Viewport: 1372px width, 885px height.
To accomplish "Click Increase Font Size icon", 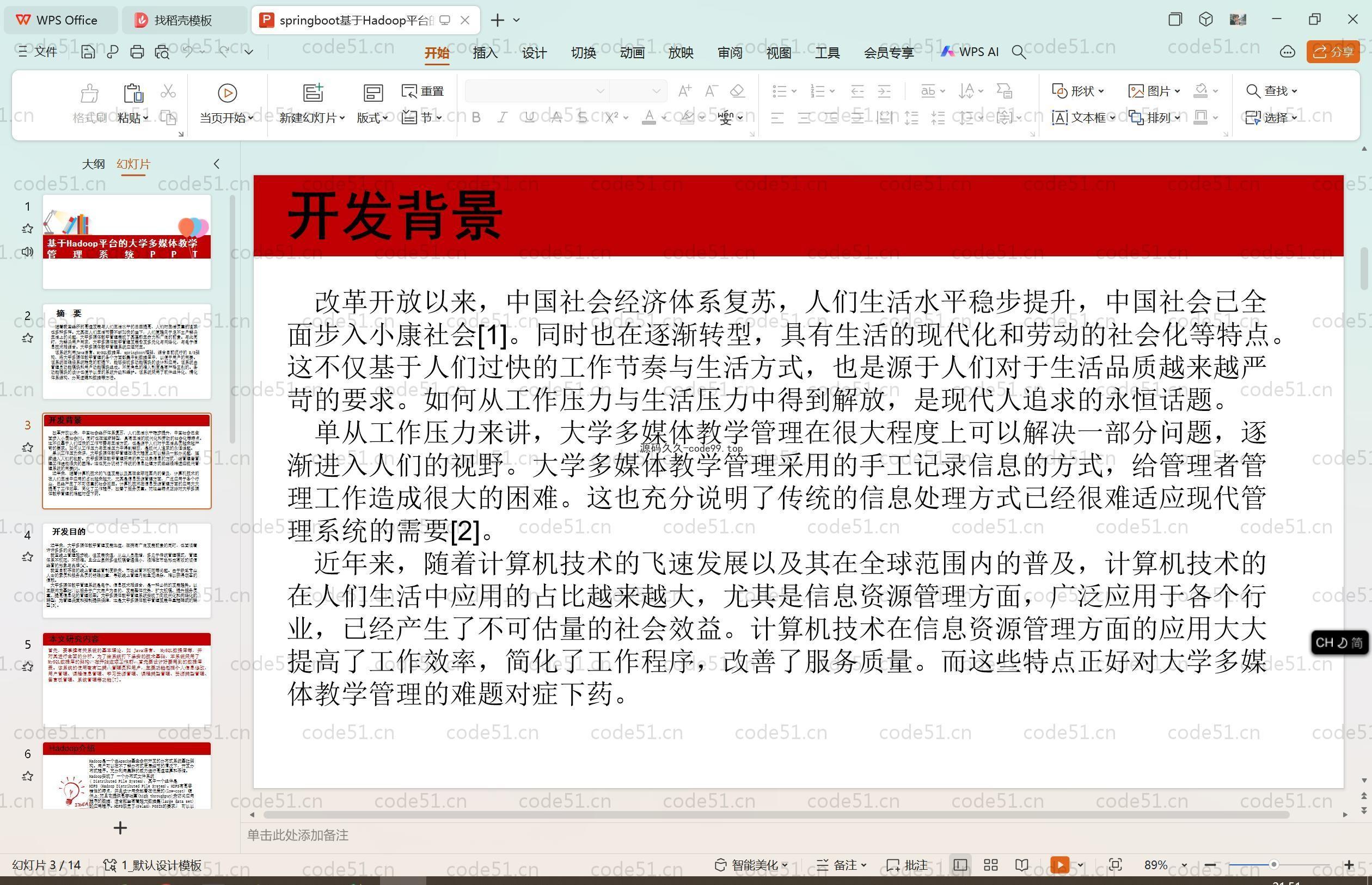I will 684,91.
